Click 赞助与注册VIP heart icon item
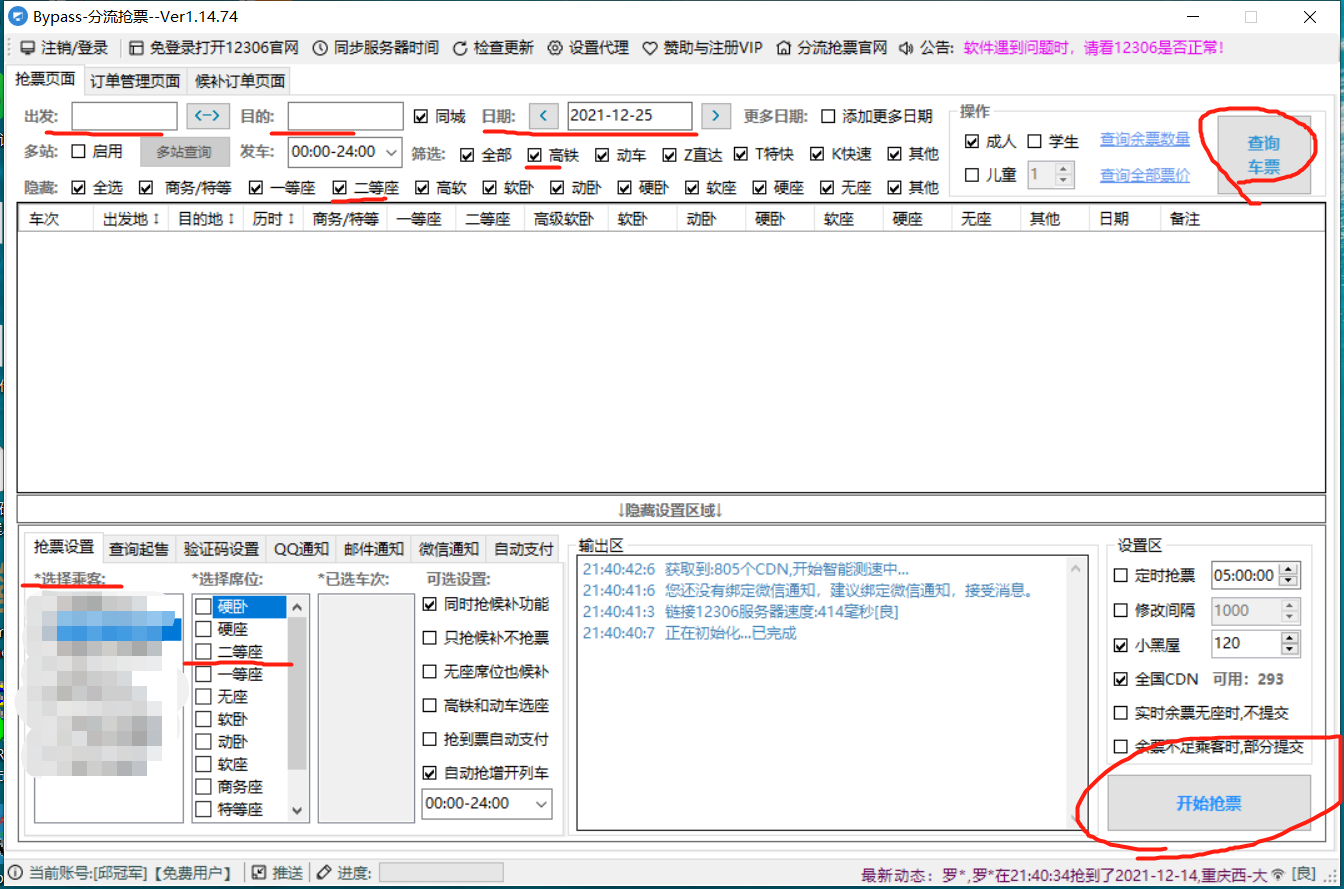This screenshot has width=1344, height=889. point(702,47)
